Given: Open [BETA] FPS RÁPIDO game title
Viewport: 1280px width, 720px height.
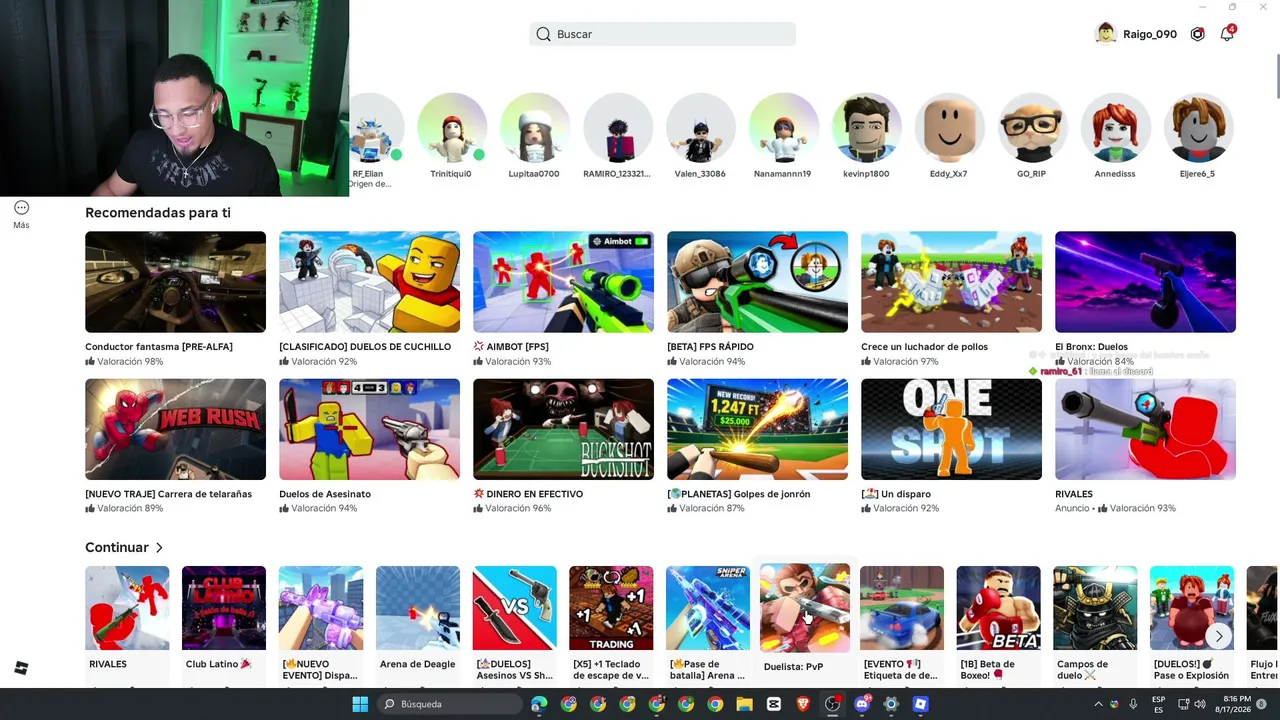Looking at the screenshot, I should click(x=710, y=347).
